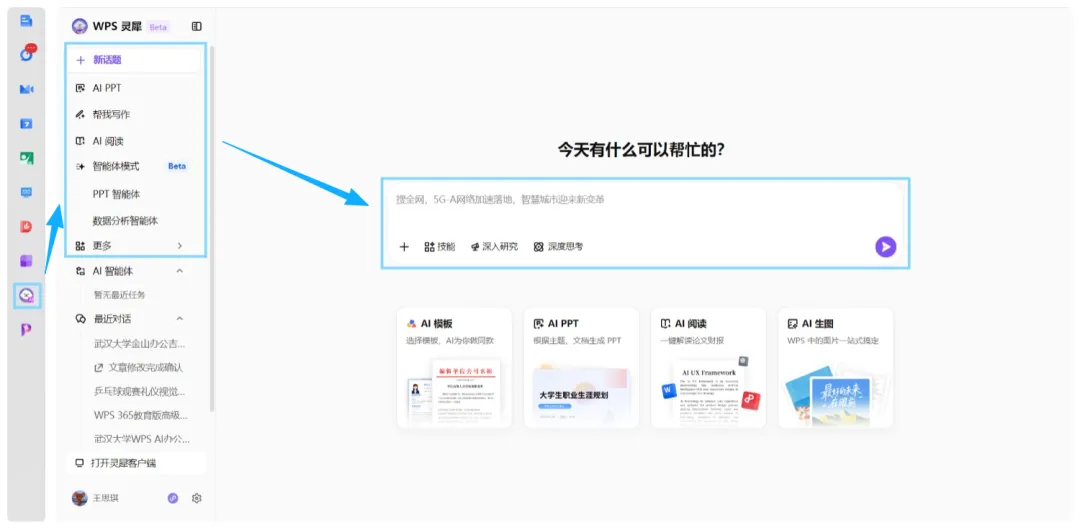The width and height of the screenshot is (1080, 528).
Task: Click the purple membership icon beside settings
Action: (173, 498)
